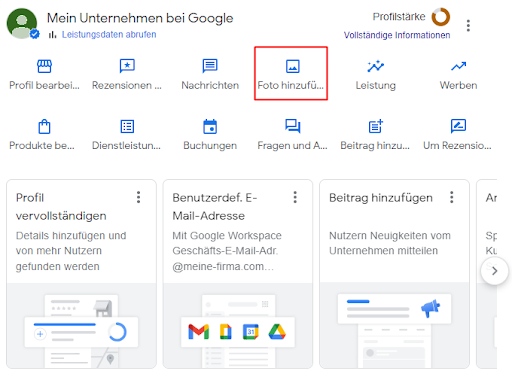The image size is (512, 383).
Task: Open the Profil bearbeiten storefront icon
Action: [x=44, y=66]
